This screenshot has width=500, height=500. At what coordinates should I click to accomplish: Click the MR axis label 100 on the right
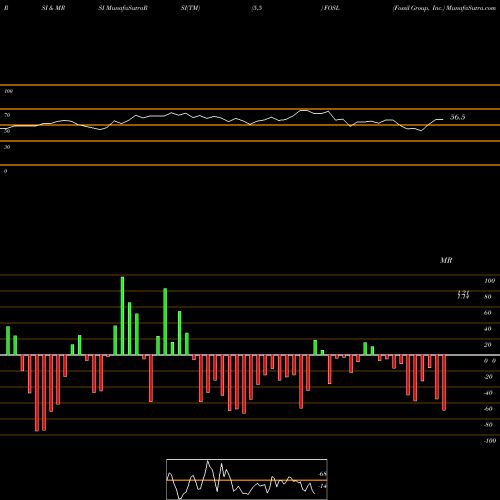click(489, 281)
